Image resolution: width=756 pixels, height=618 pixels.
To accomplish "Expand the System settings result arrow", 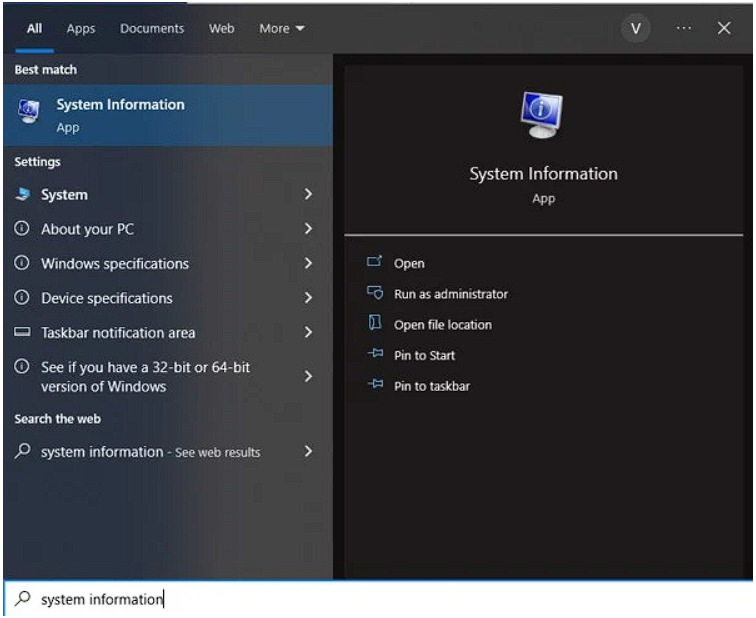I will click(x=308, y=195).
